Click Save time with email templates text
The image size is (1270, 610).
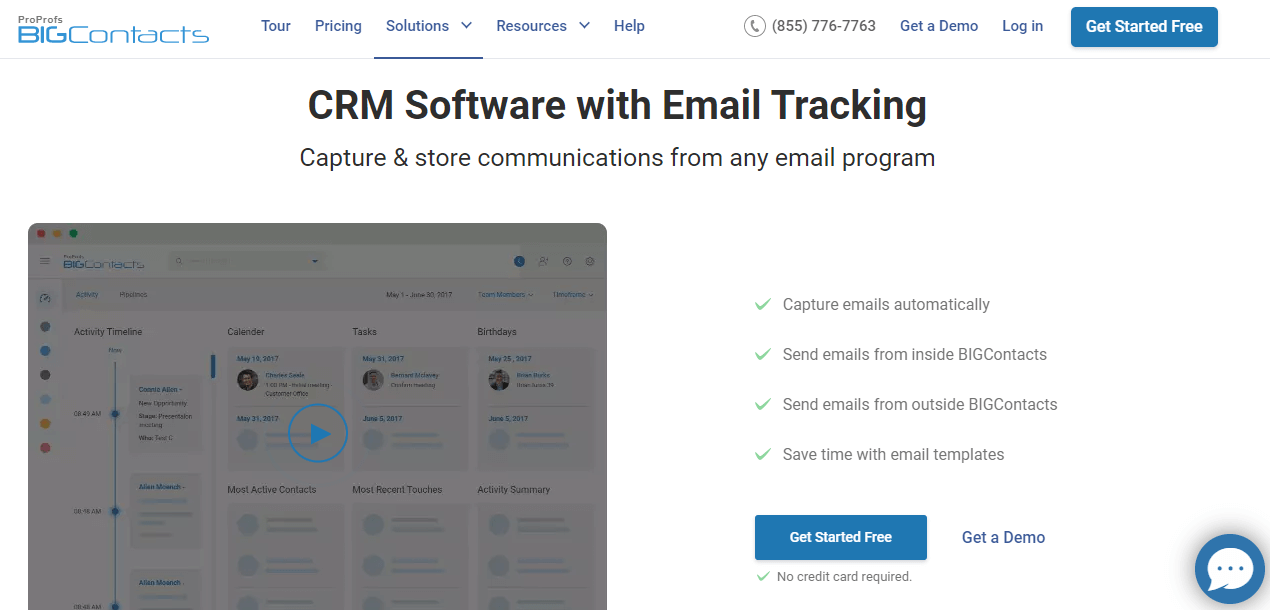(x=893, y=454)
